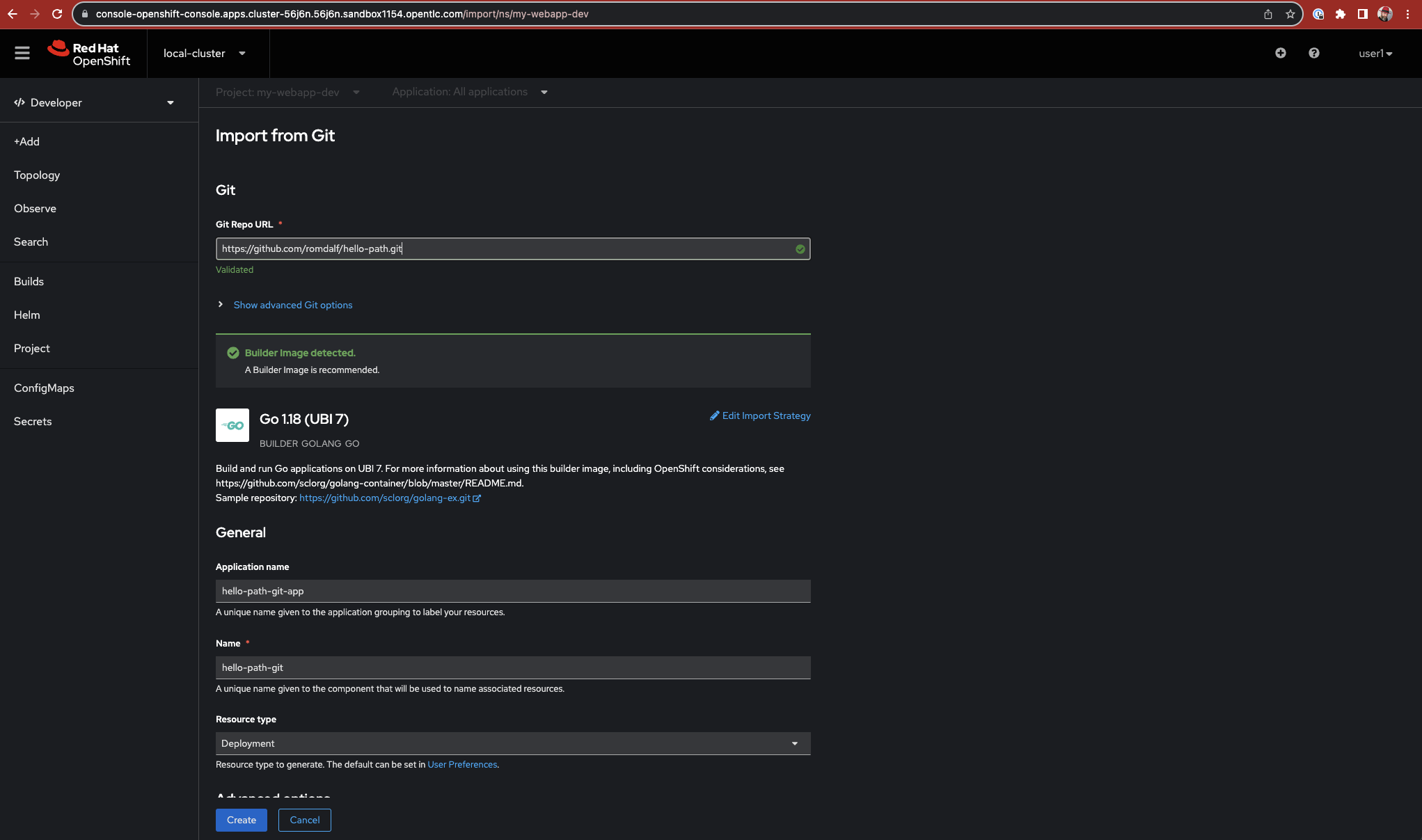
Task: Expand the local-cluster dropdown
Action: pos(204,54)
